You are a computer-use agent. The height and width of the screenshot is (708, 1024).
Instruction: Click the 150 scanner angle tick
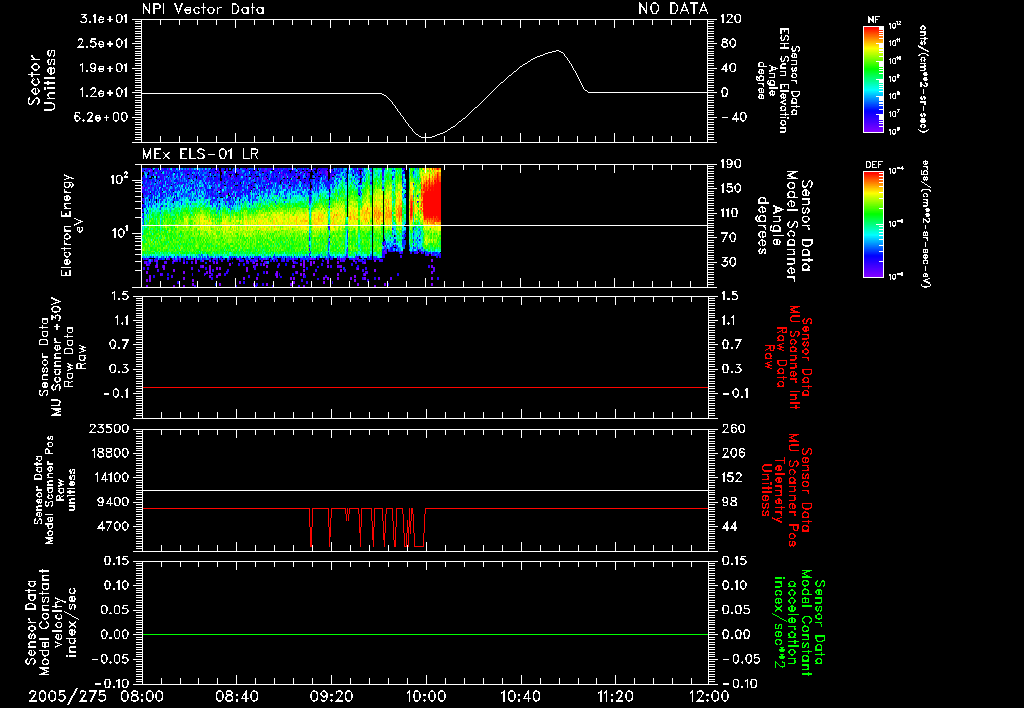pos(731,188)
